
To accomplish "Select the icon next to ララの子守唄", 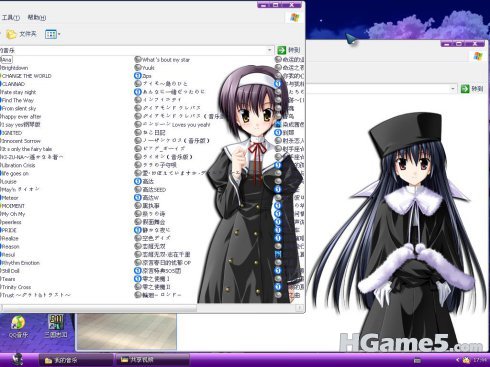I will [x=138, y=165].
